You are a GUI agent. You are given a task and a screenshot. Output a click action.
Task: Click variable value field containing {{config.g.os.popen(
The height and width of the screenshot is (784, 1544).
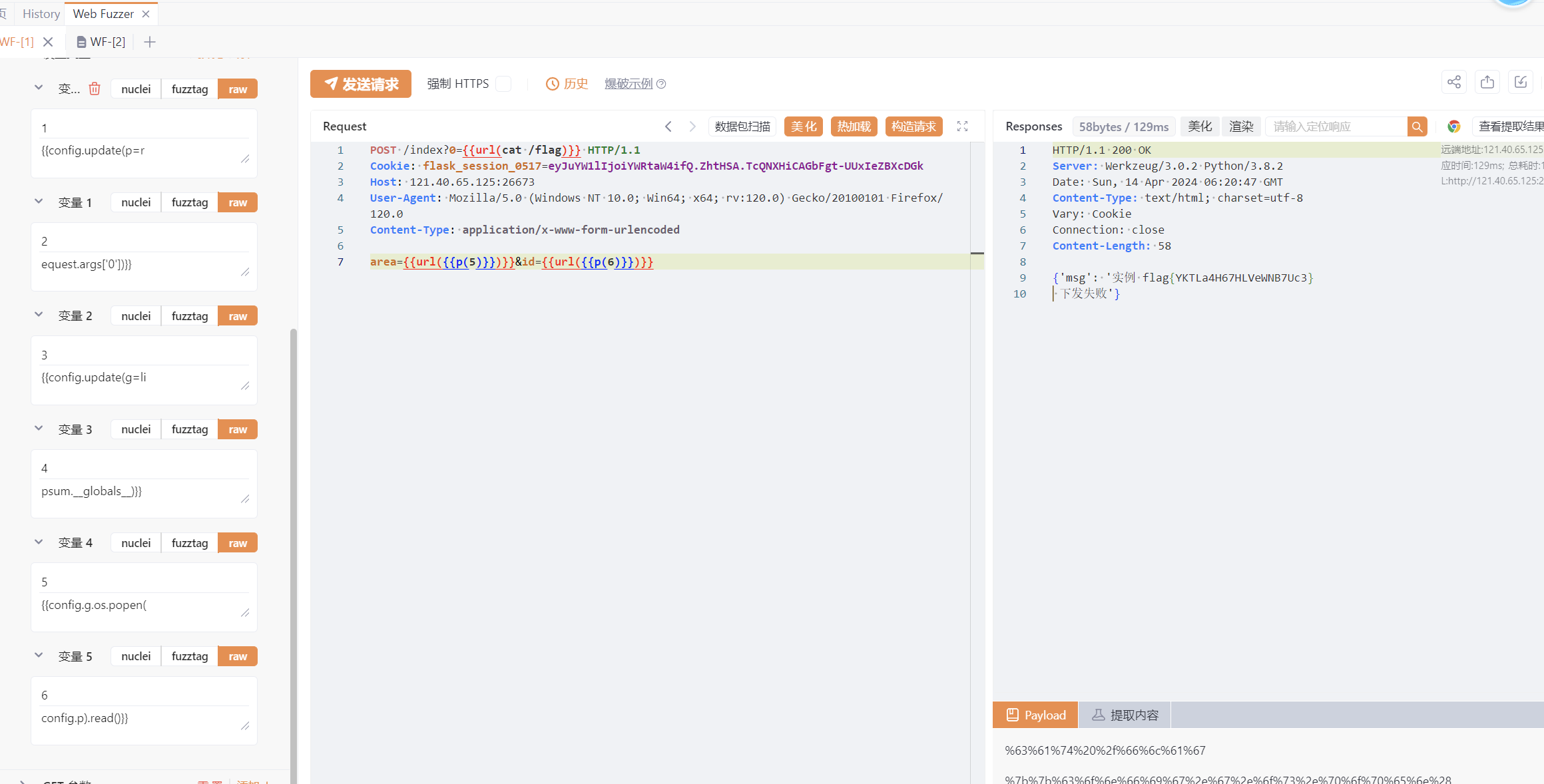(144, 605)
